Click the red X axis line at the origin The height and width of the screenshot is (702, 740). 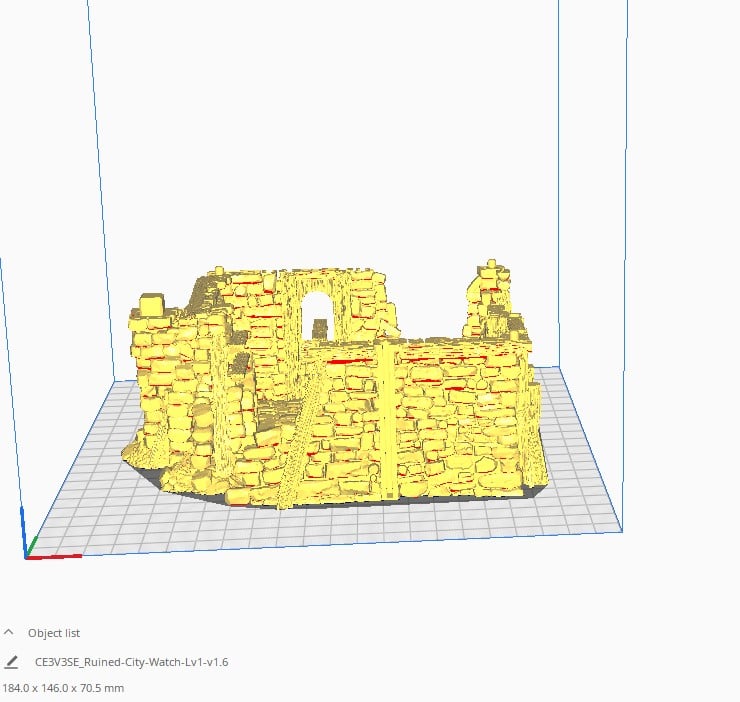pos(54,557)
